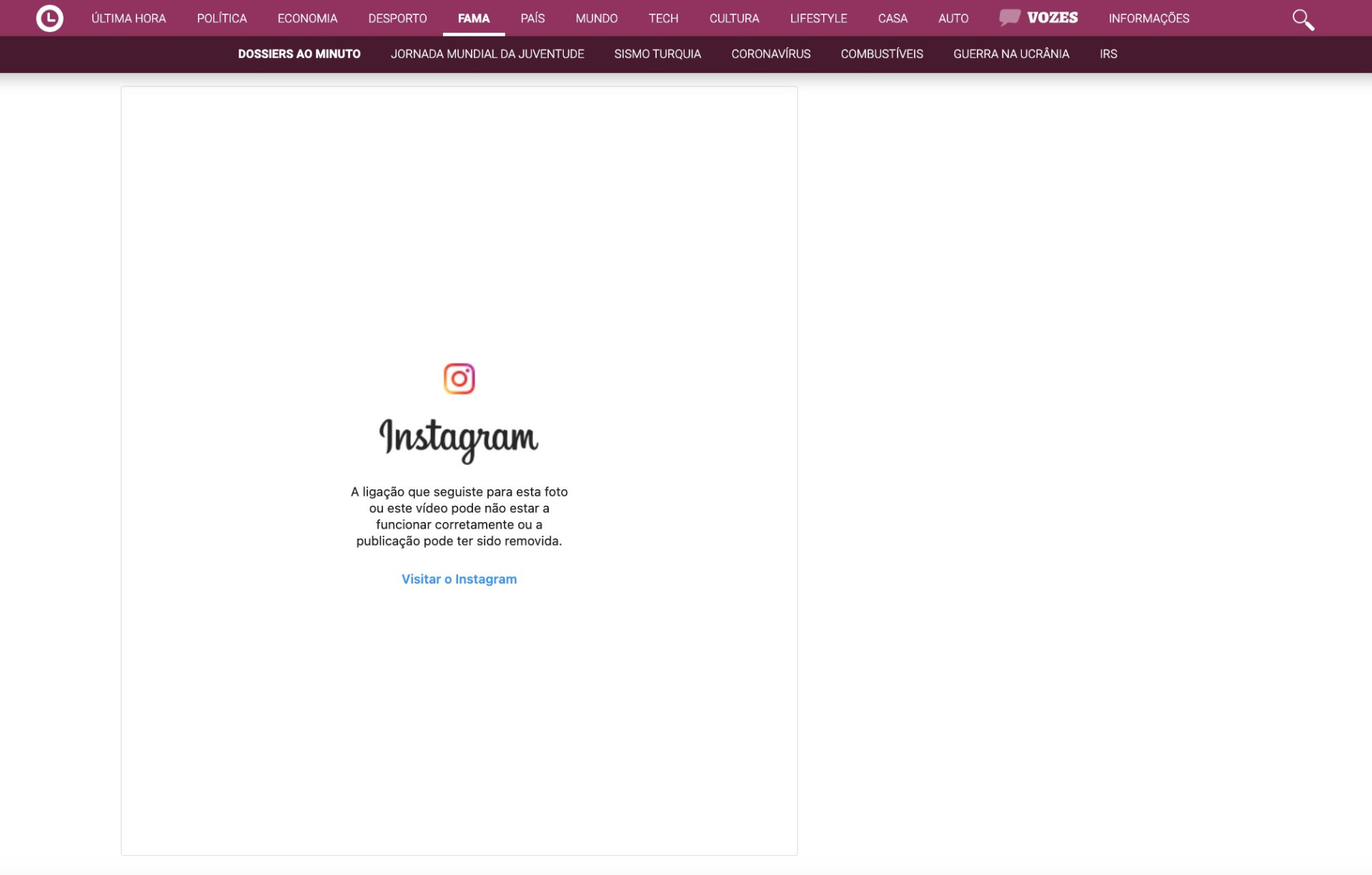Click the TECH menu icon in navbar
1372x875 pixels.
tap(663, 18)
